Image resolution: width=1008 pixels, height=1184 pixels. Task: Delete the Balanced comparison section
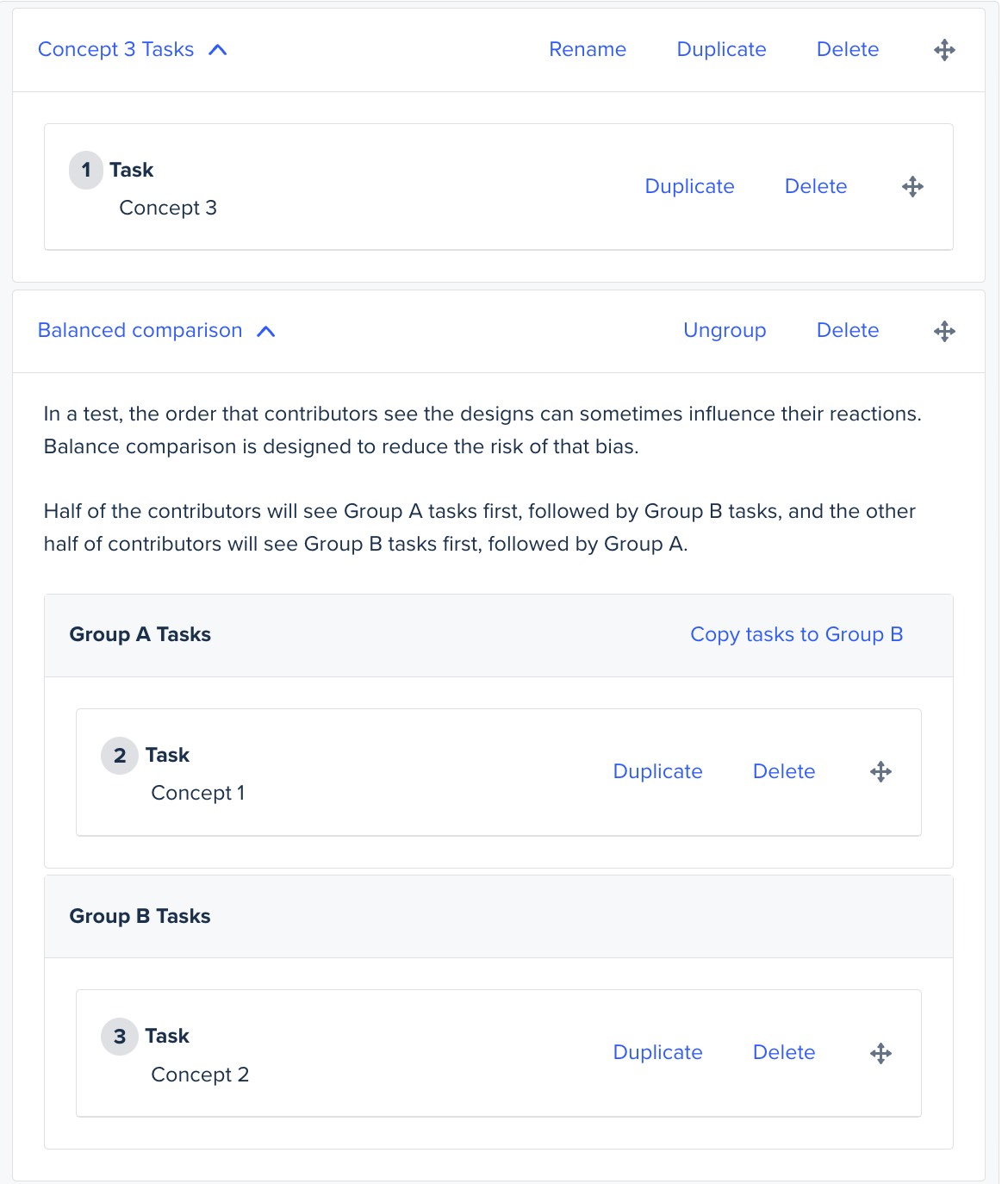pyautogui.click(x=847, y=331)
